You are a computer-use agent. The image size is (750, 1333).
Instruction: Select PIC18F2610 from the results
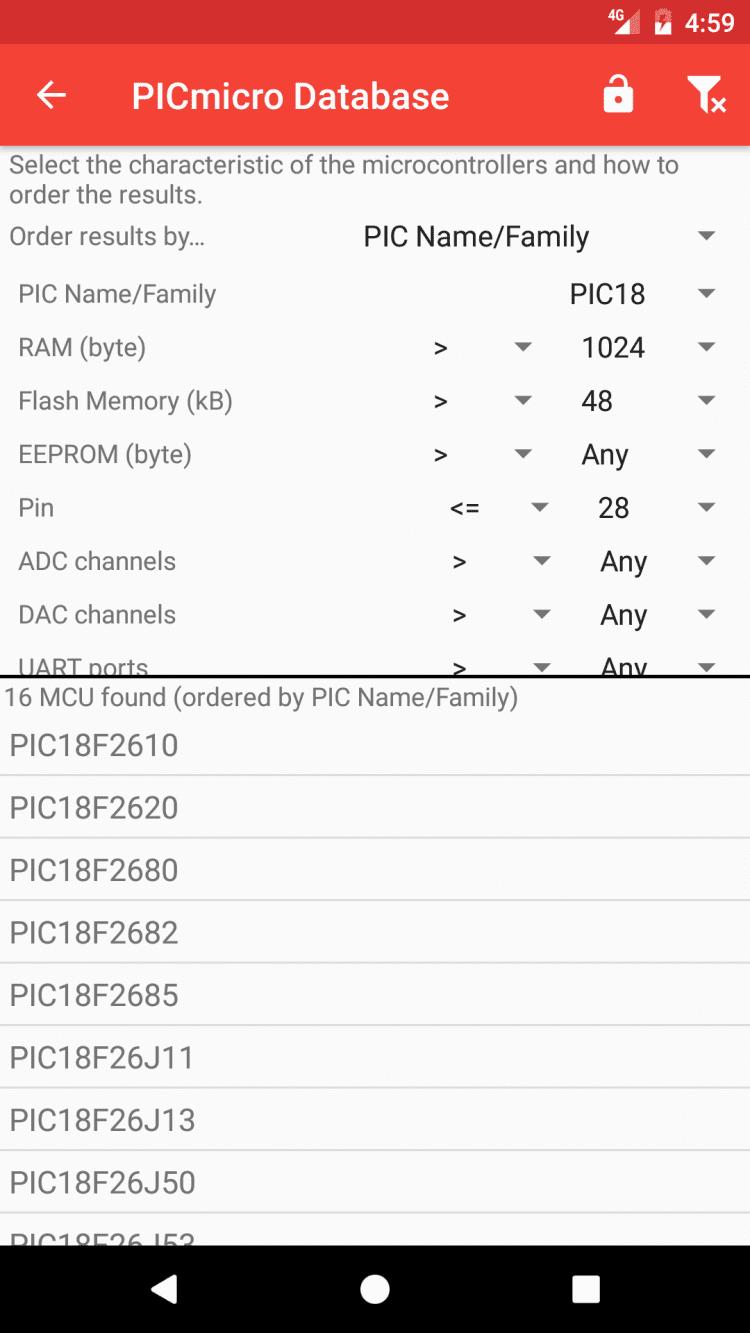pos(375,745)
